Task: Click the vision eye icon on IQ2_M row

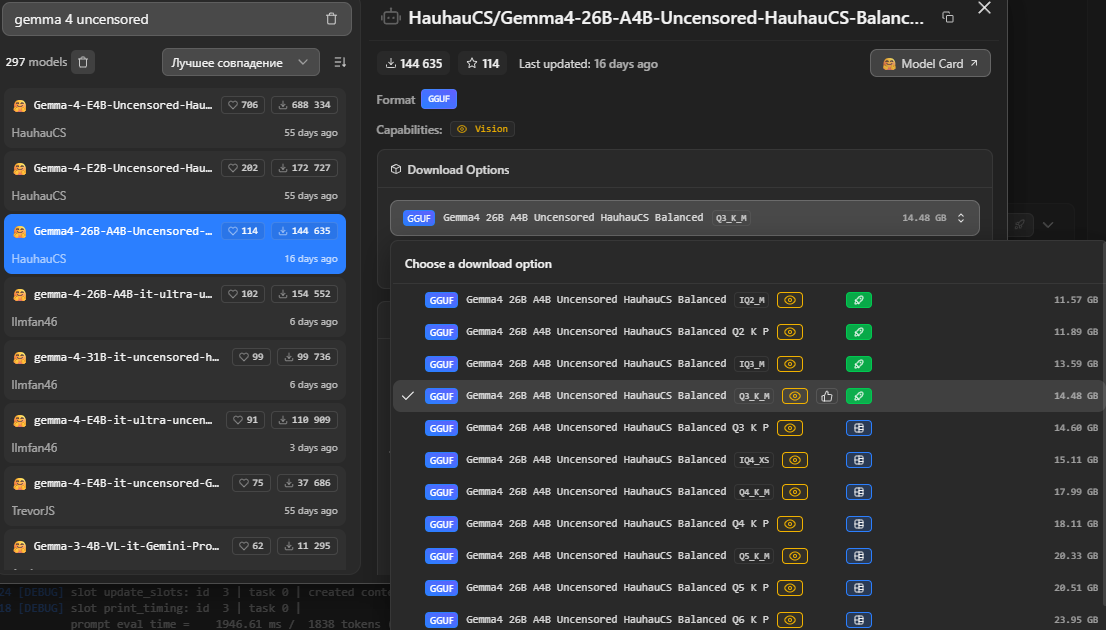Action: click(789, 301)
